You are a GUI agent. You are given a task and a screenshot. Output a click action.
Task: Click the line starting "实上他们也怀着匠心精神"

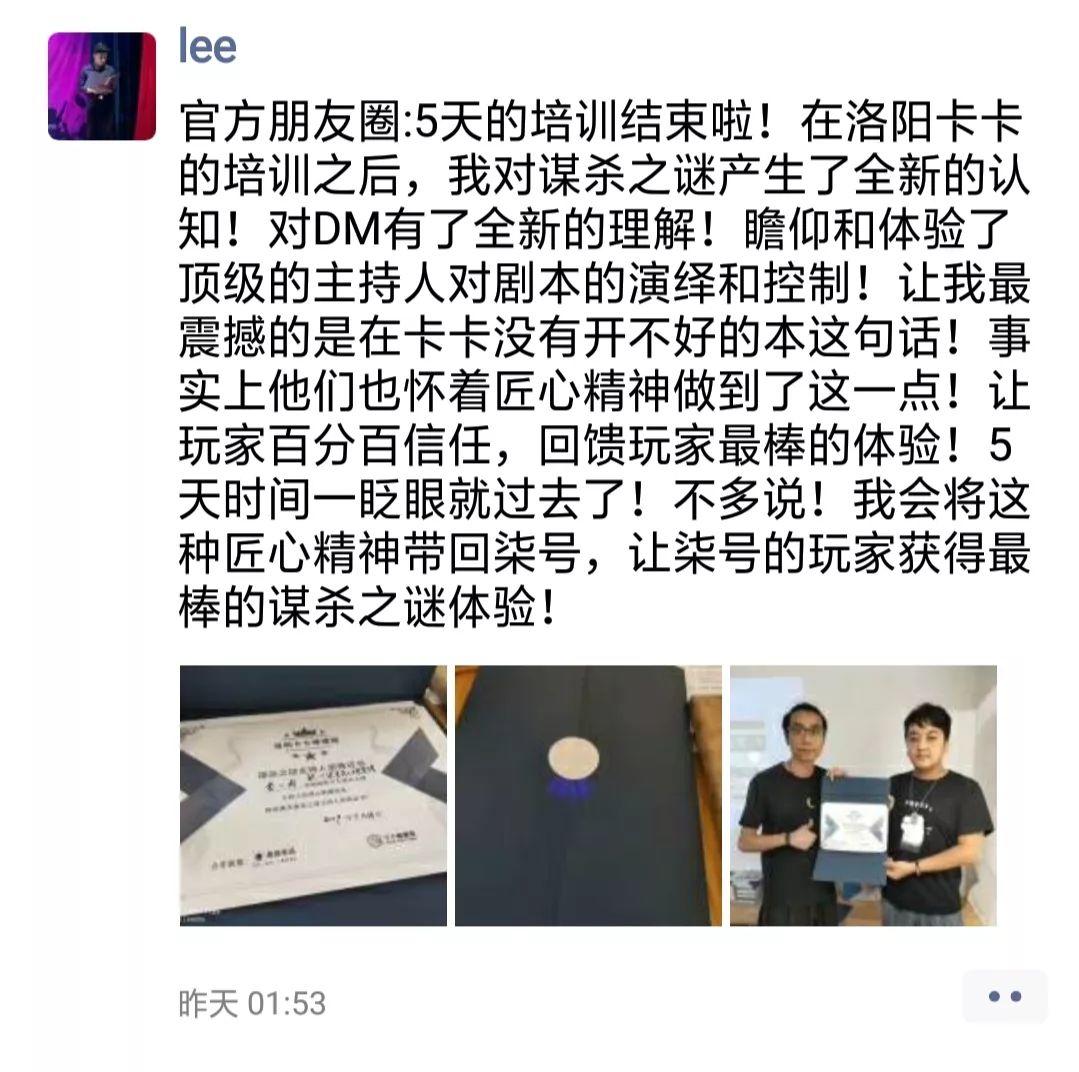click(x=604, y=392)
